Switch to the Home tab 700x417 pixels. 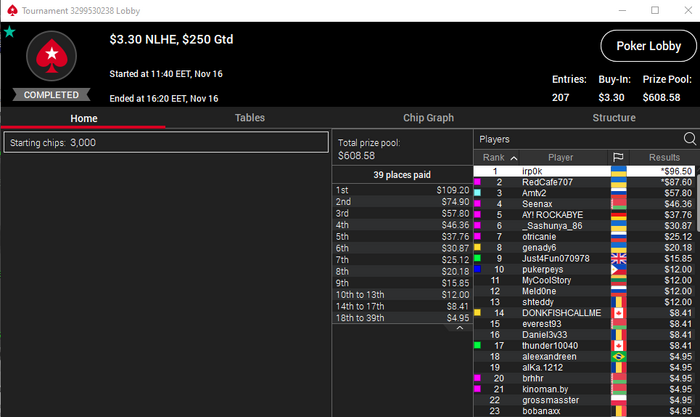pyautogui.click(x=83, y=118)
